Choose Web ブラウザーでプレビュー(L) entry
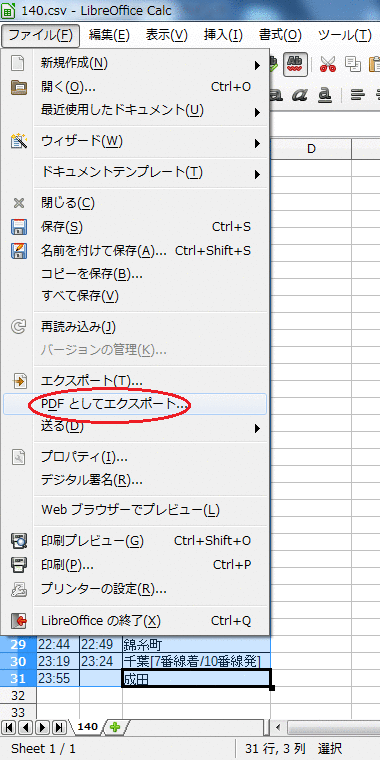The height and width of the screenshot is (760, 380). pyautogui.click(x=135, y=510)
